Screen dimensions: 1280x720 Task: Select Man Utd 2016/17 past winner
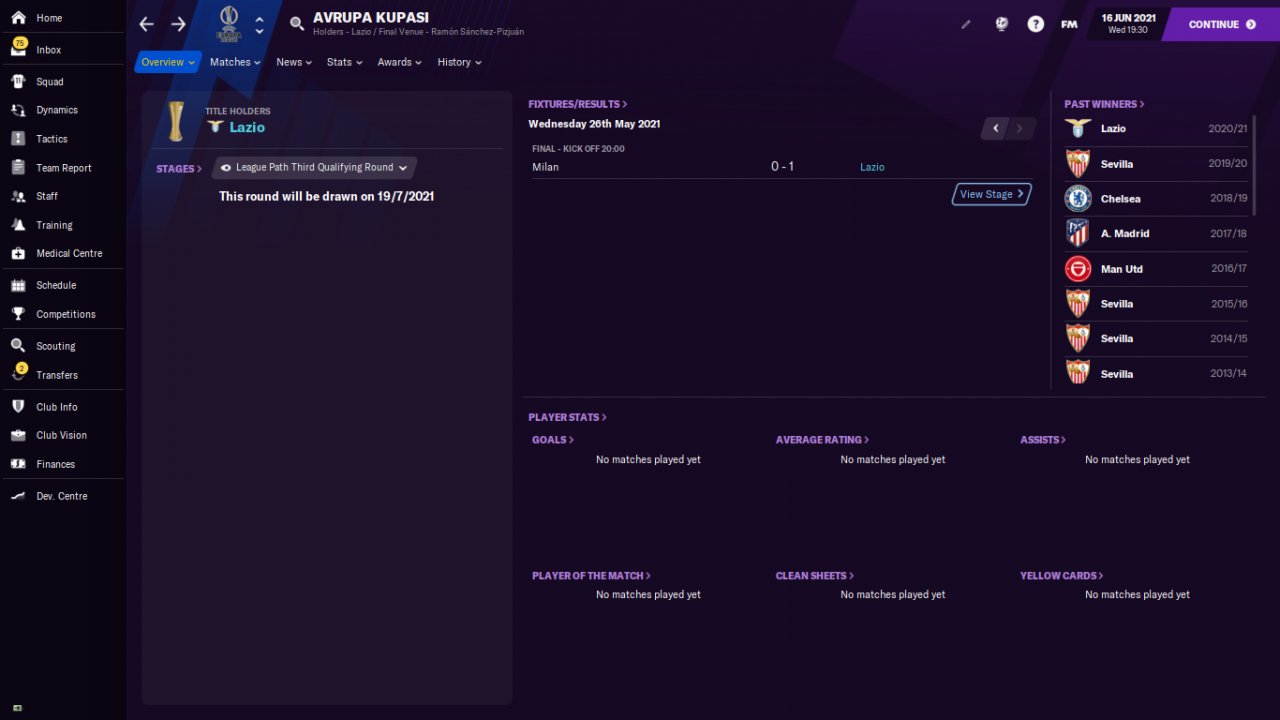click(1156, 269)
